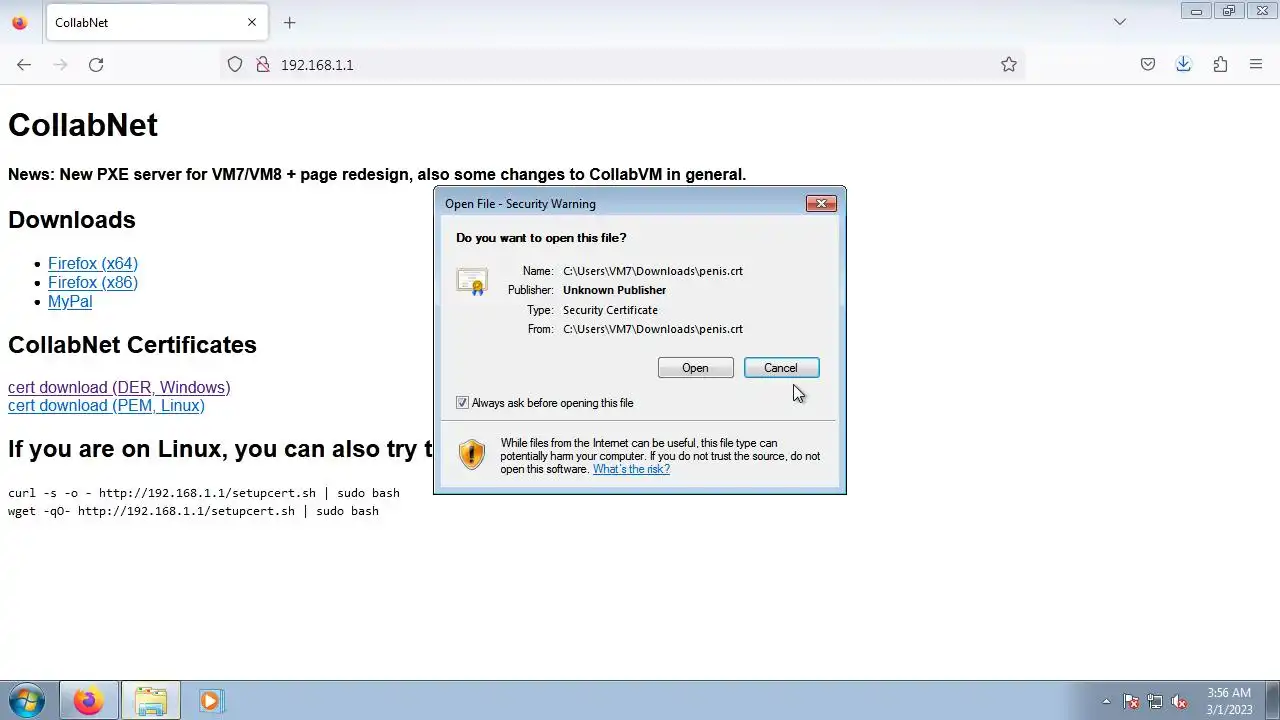The image size is (1280, 720).
Task: Cancel the Open File security warning
Action: pos(781,368)
